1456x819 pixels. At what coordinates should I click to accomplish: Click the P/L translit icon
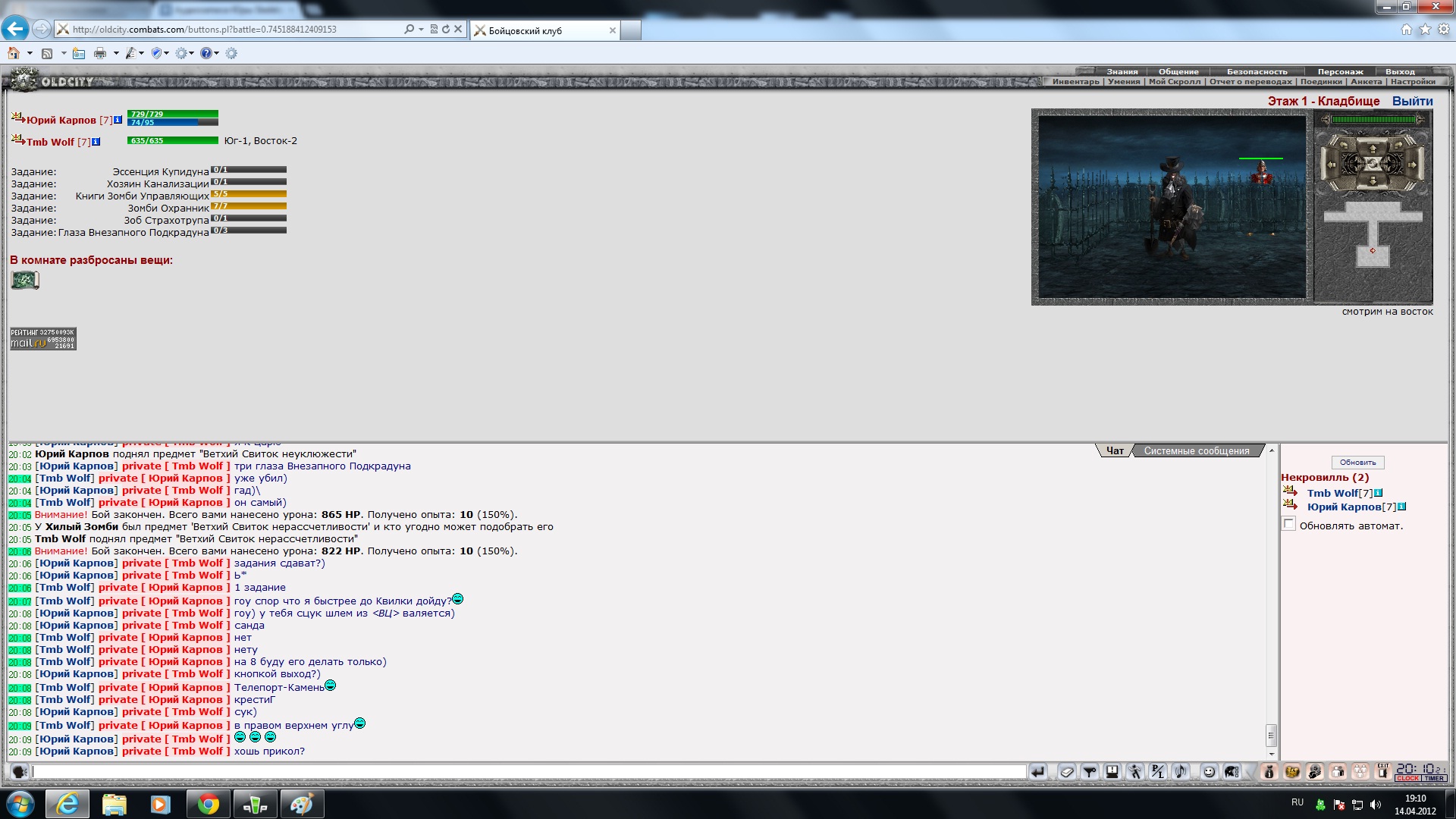click(x=1158, y=772)
